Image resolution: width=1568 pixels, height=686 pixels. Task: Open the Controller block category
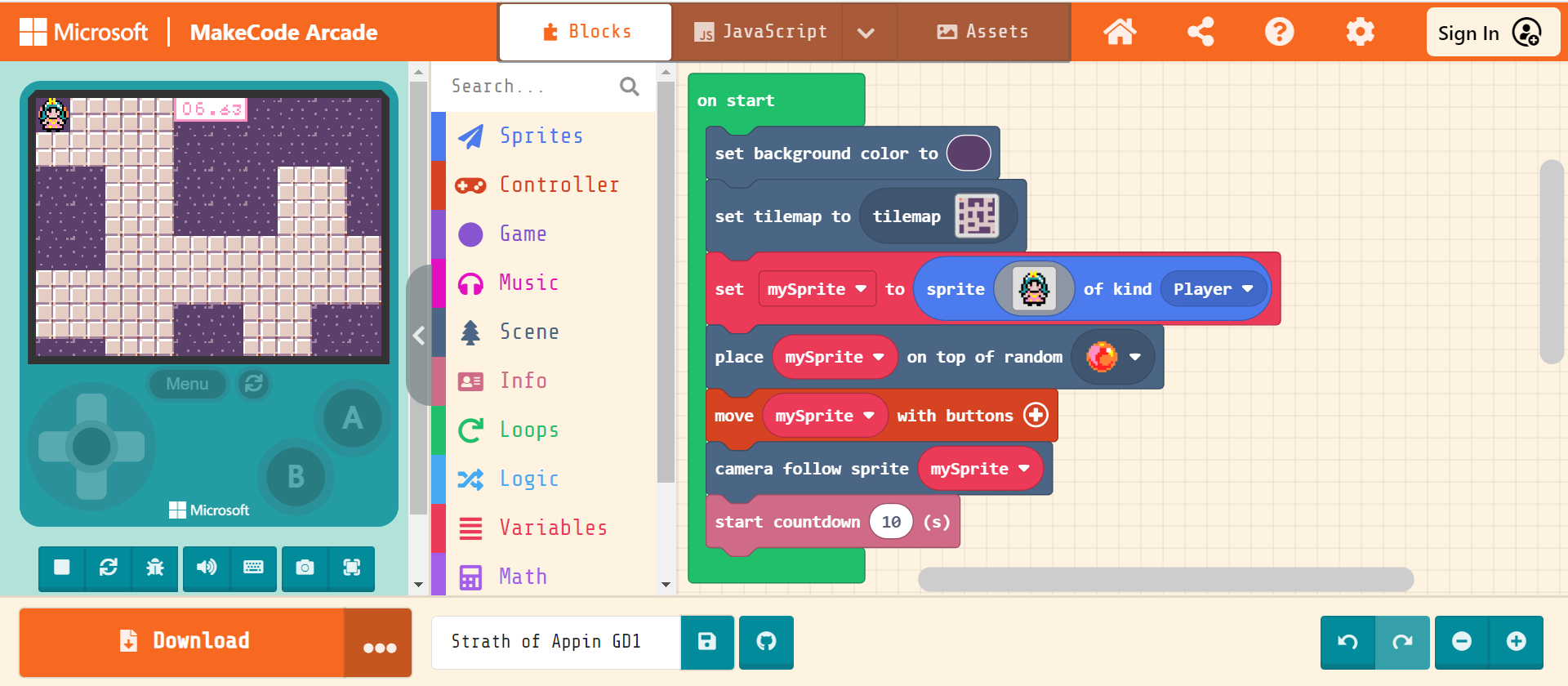click(544, 185)
